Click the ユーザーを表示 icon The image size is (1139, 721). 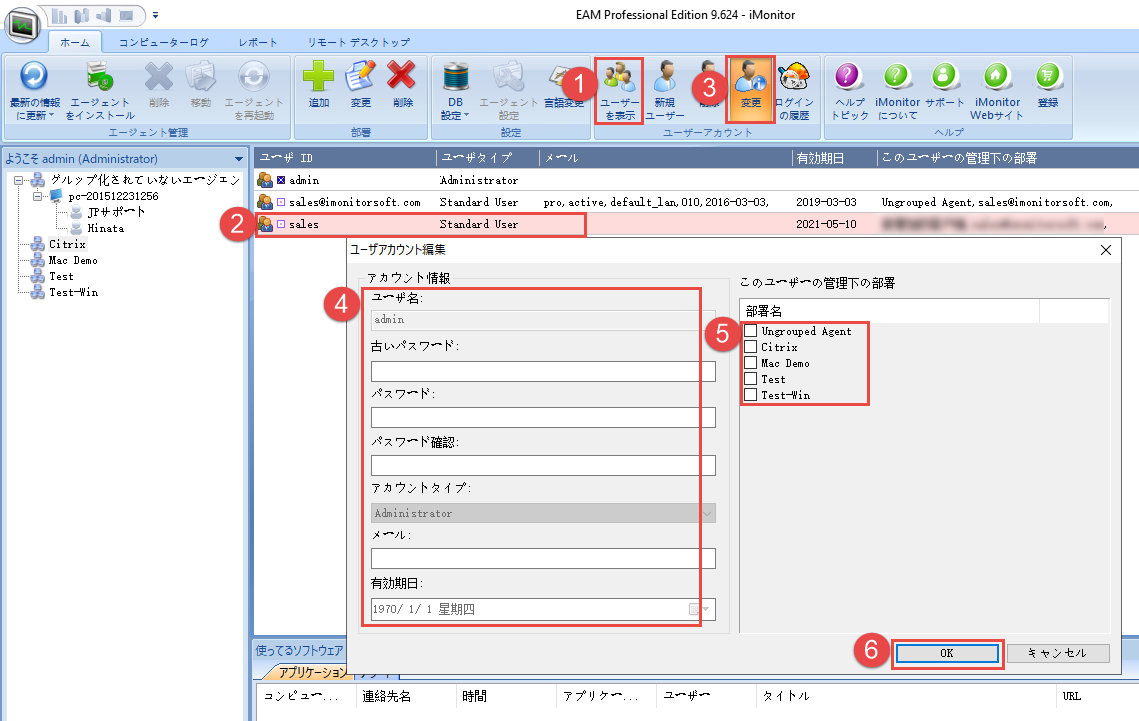tap(619, 77)
